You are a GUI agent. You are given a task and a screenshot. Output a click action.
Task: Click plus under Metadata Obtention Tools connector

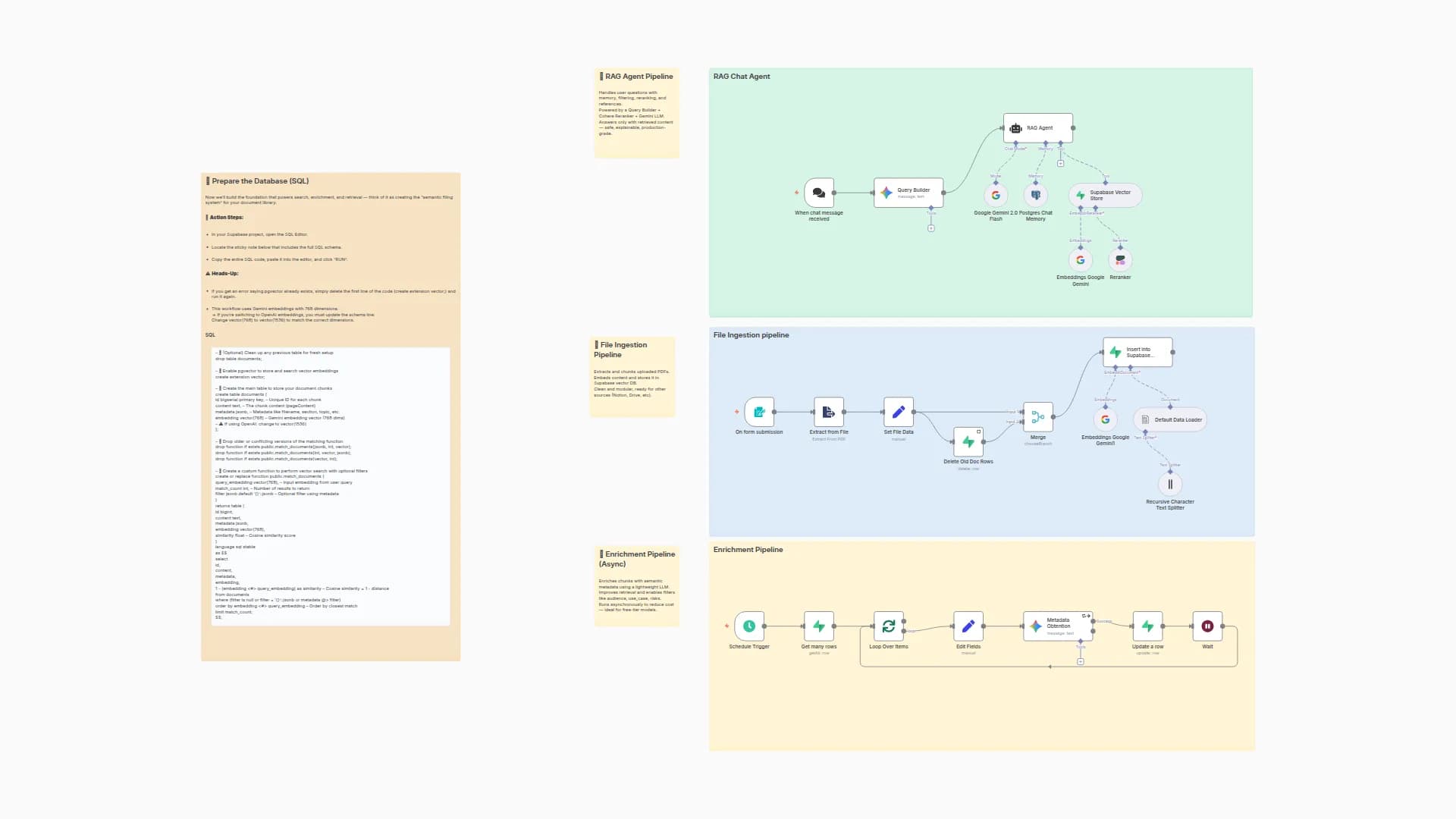1081,661
